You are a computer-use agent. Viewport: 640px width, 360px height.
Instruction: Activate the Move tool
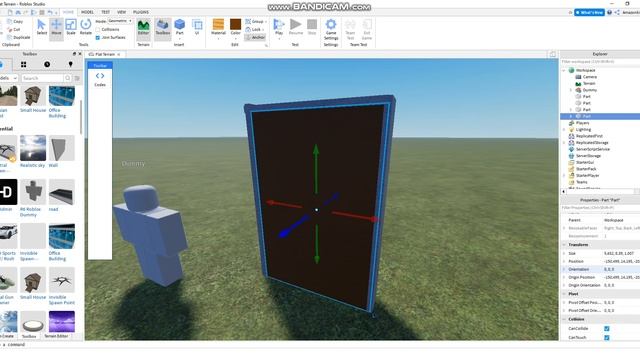point(56,27)
